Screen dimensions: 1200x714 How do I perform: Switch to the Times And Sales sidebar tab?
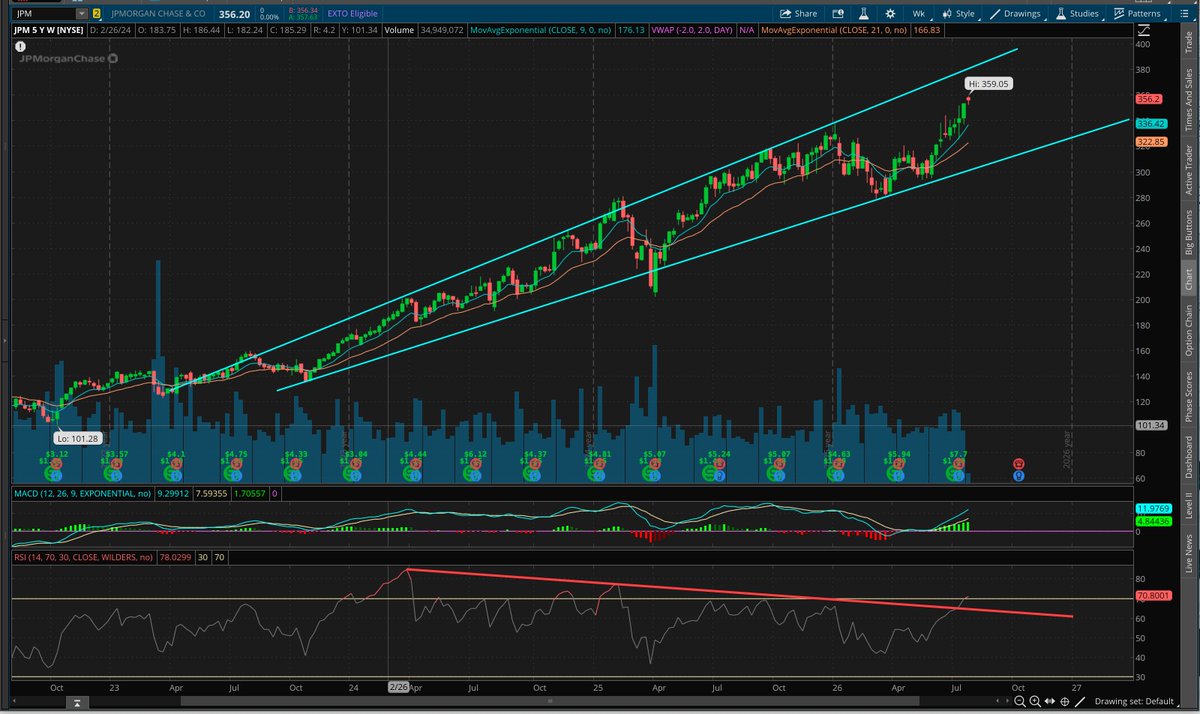1188,98
